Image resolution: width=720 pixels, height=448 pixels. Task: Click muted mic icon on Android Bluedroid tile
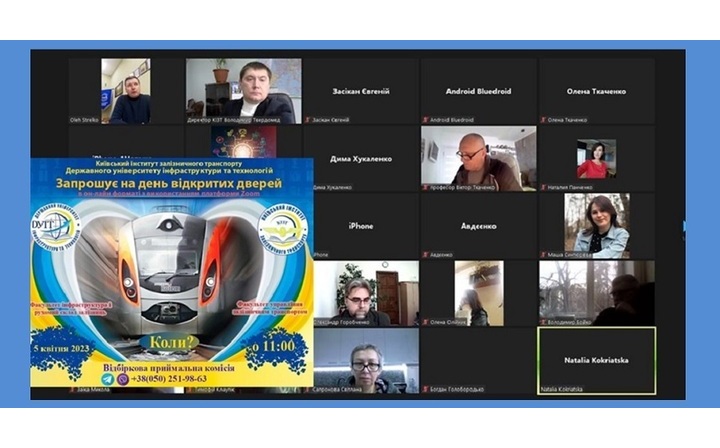[426, 120]
